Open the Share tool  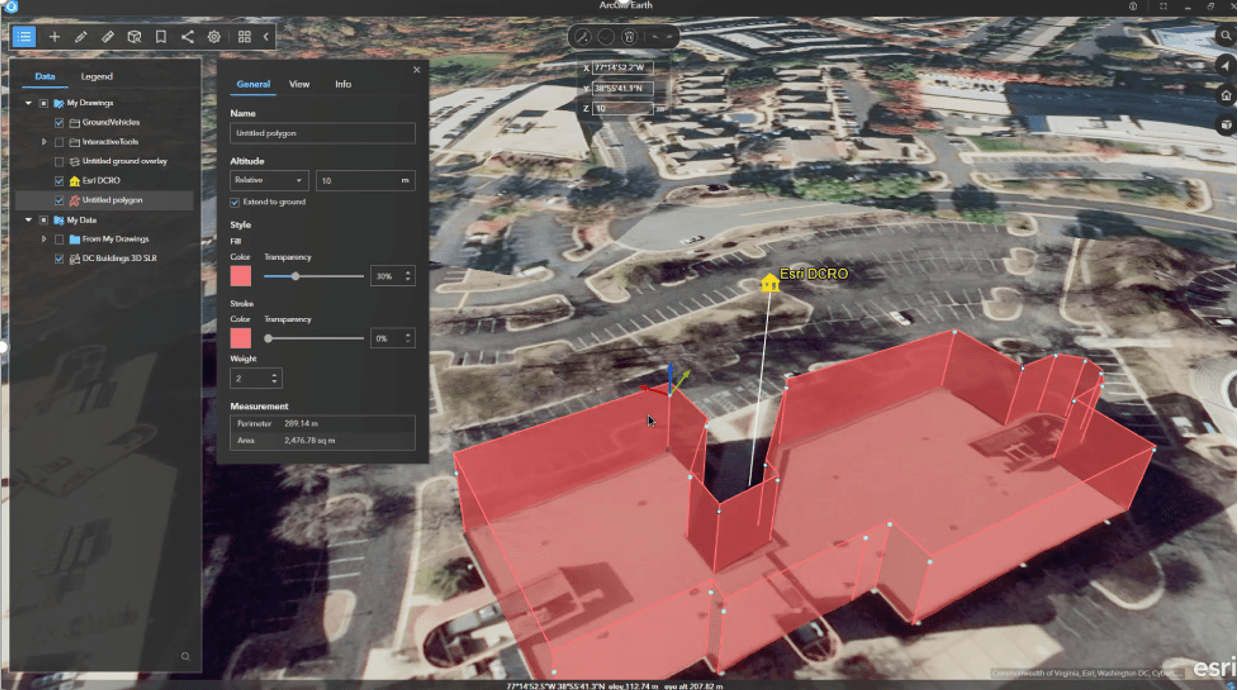187,37
